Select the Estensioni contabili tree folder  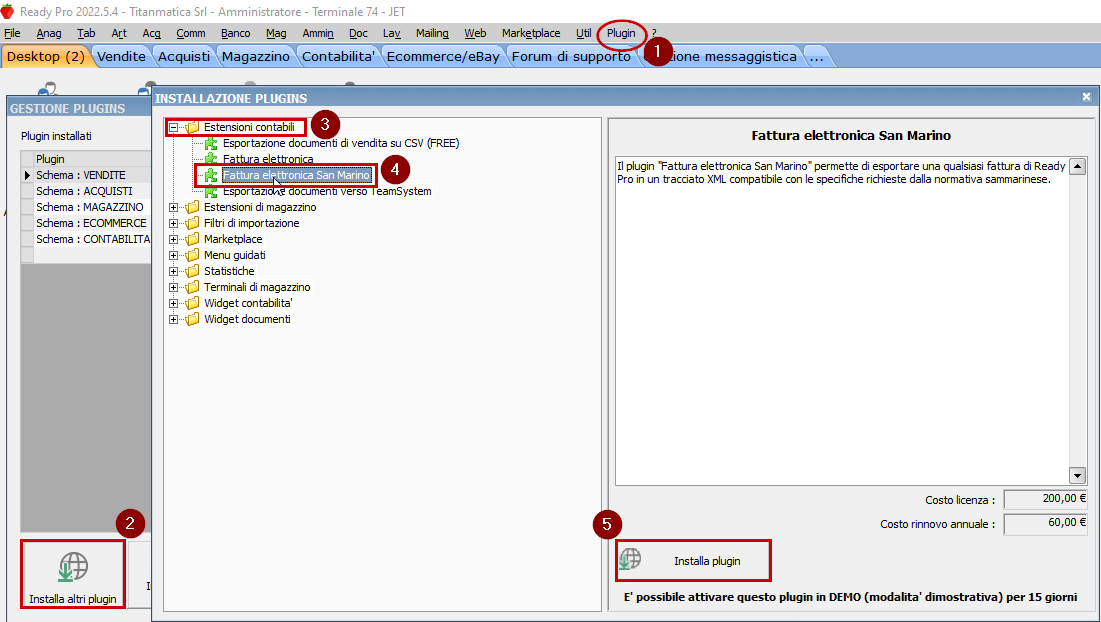[249, 127]
